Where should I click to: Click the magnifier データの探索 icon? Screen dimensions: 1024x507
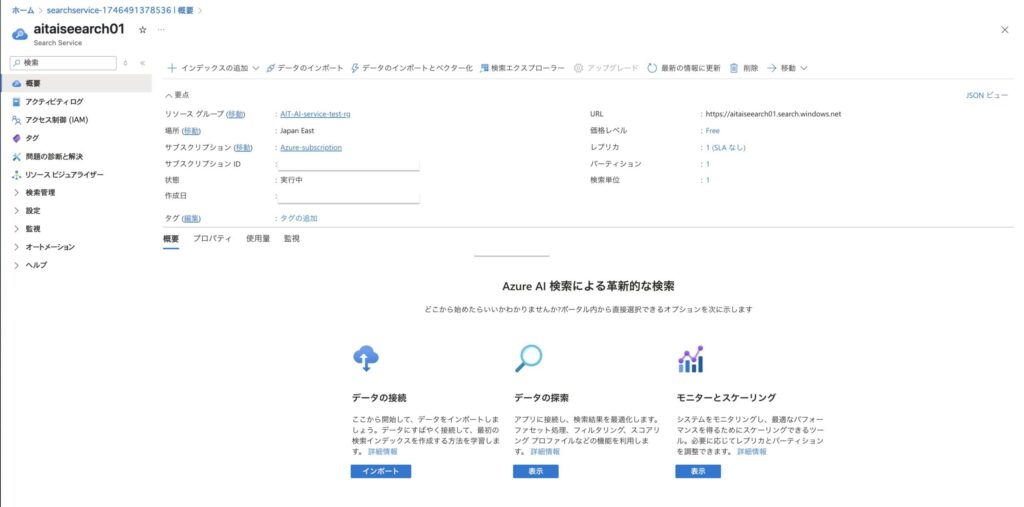tap(528, 359)
